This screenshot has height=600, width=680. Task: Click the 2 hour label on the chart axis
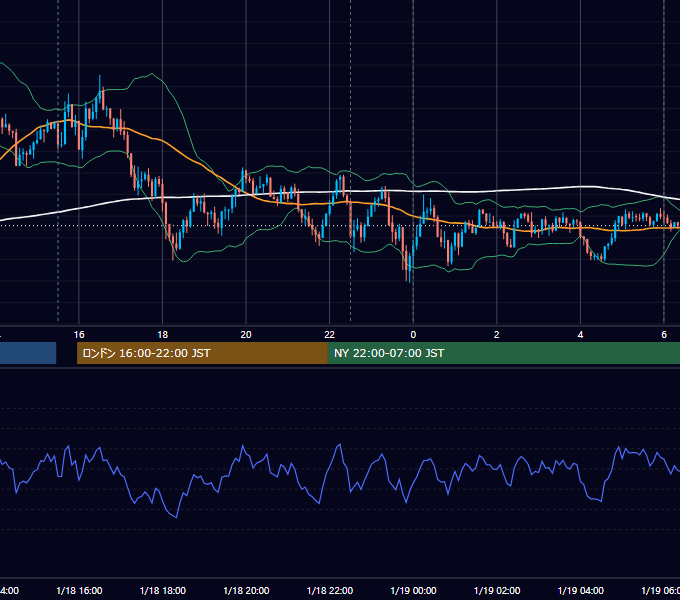click(x=497, y=334)
